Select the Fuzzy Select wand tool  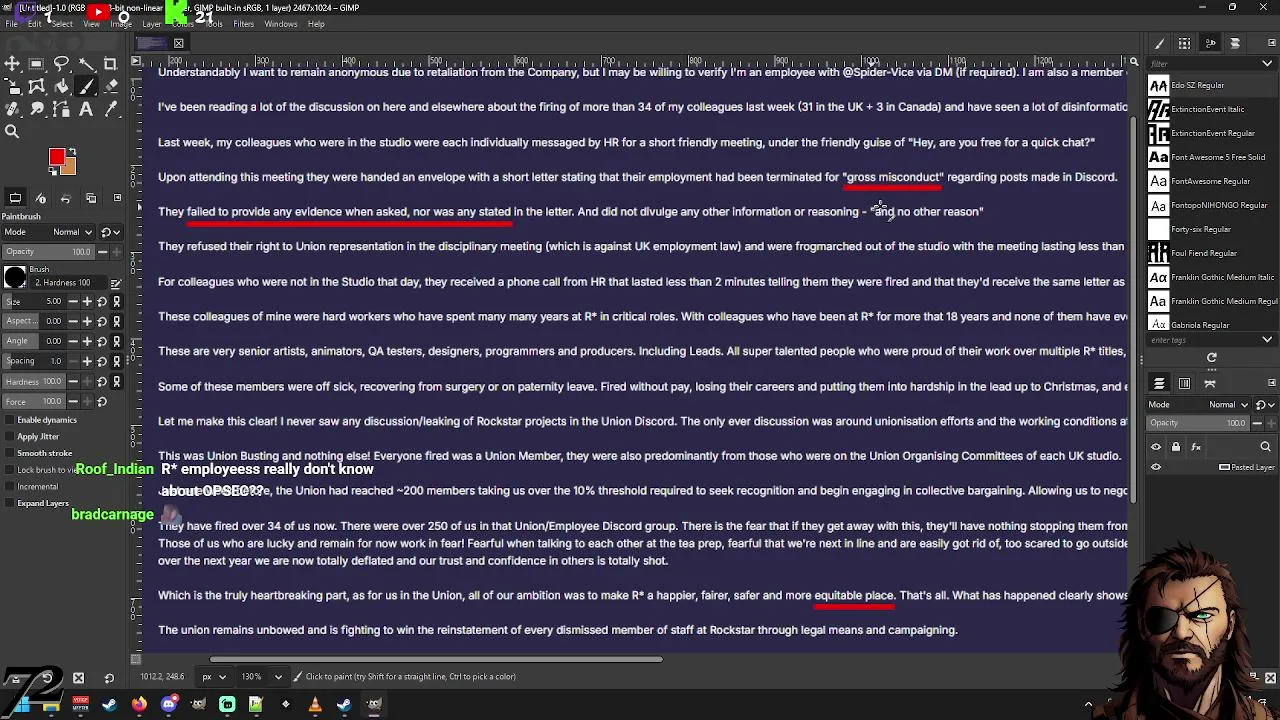(86, 64)
